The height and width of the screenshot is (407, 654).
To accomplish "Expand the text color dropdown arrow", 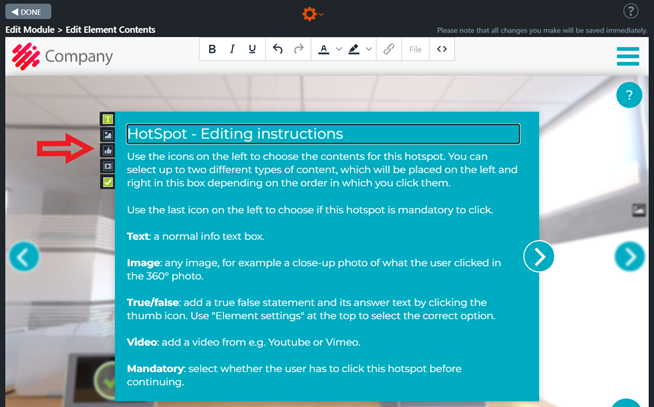I will 339,49.
